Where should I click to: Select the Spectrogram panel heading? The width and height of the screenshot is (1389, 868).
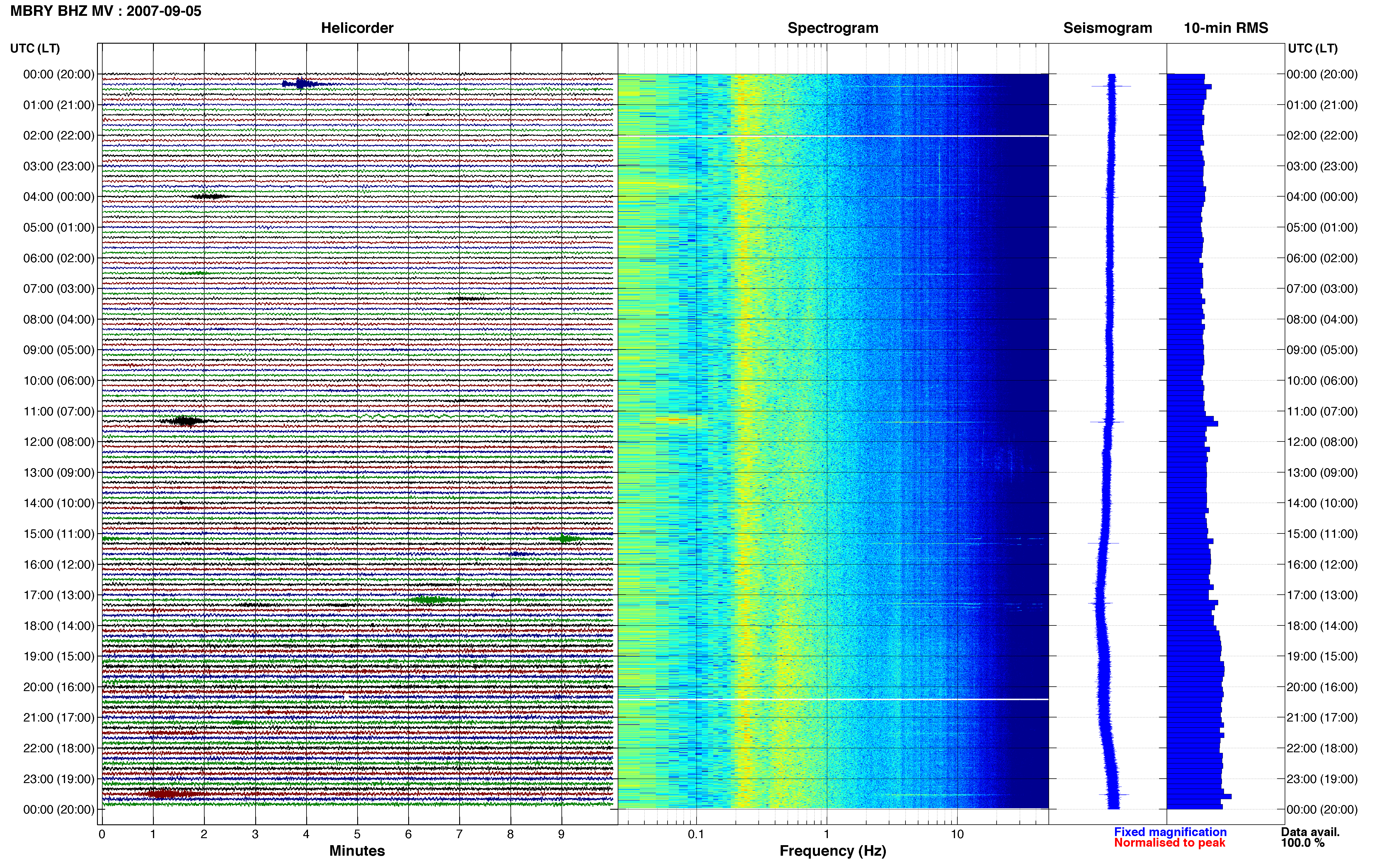coord(833,28)
